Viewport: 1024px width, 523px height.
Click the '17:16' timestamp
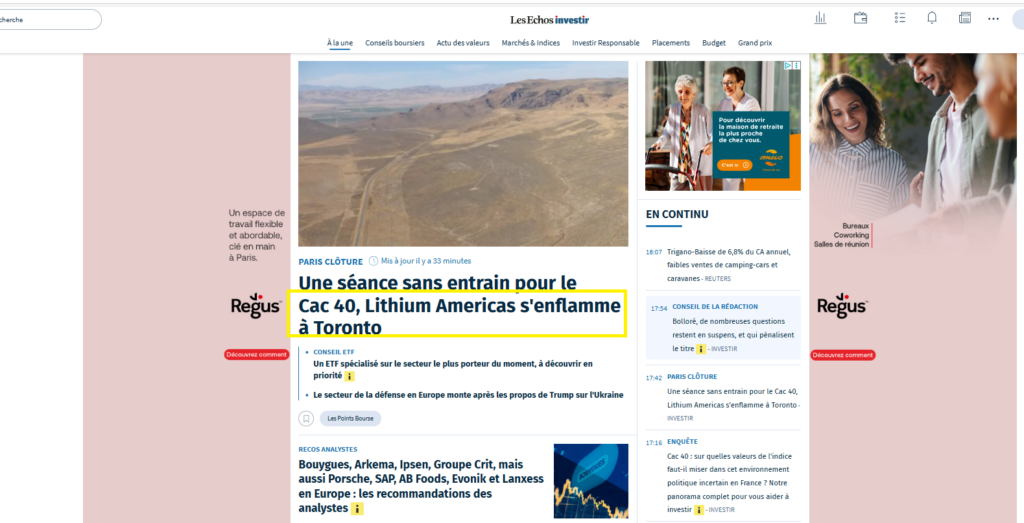coord(654,443)
